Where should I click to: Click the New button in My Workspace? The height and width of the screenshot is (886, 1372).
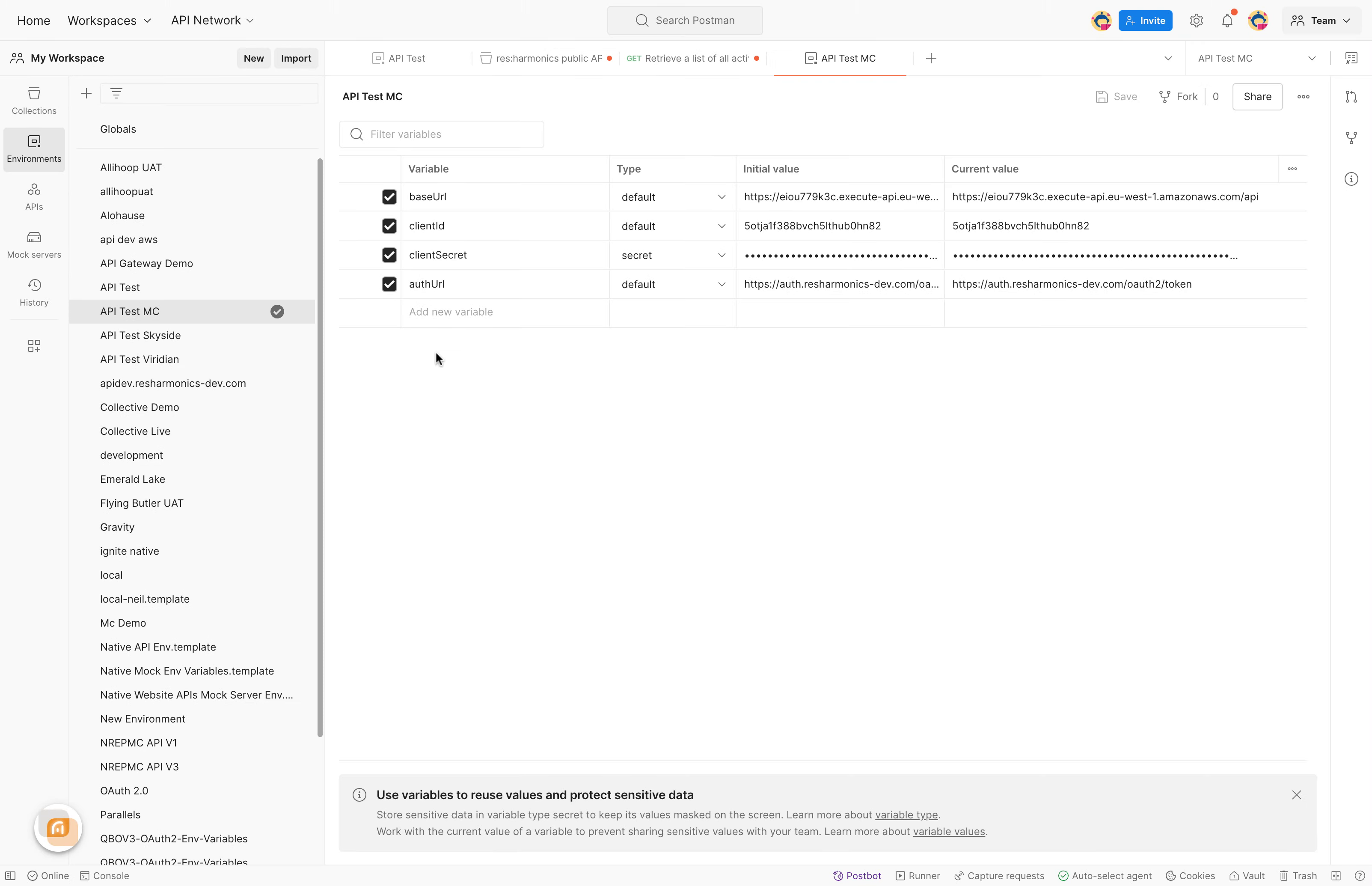pos(254,58)
